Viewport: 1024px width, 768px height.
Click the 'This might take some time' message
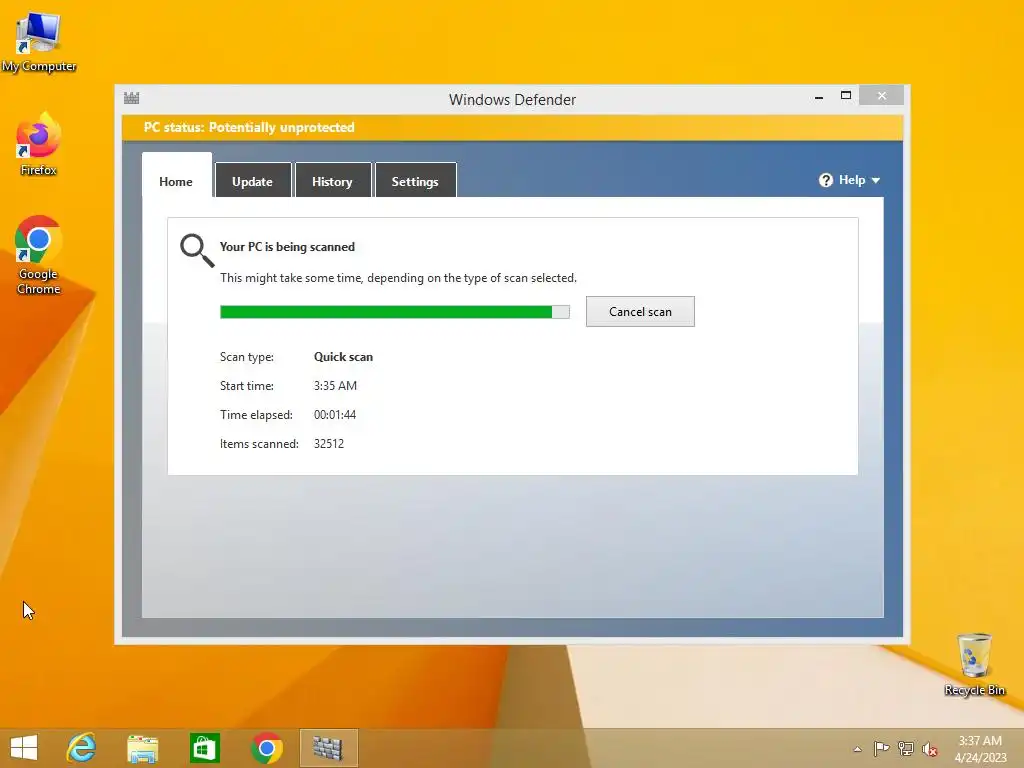coord(398,278)
